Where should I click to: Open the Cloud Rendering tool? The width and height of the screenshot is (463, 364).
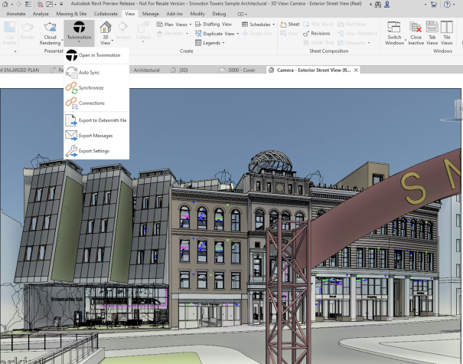pos(50,33)
